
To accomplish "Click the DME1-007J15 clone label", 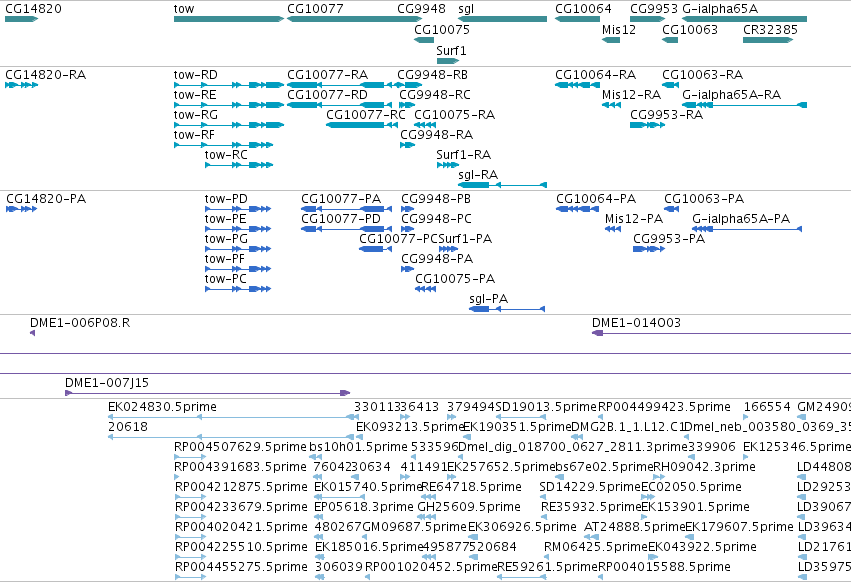I will (107, 383).
